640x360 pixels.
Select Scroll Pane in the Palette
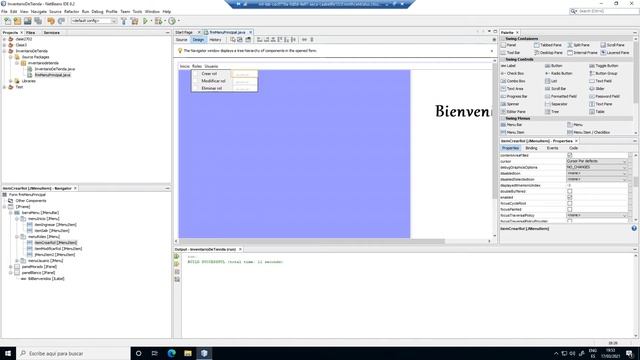point(612,45)
